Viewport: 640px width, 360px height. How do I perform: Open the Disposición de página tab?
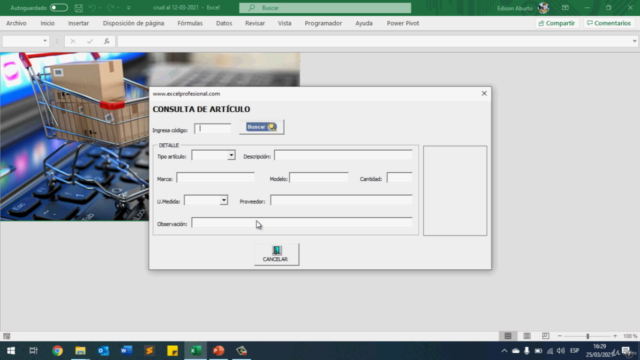133,23
